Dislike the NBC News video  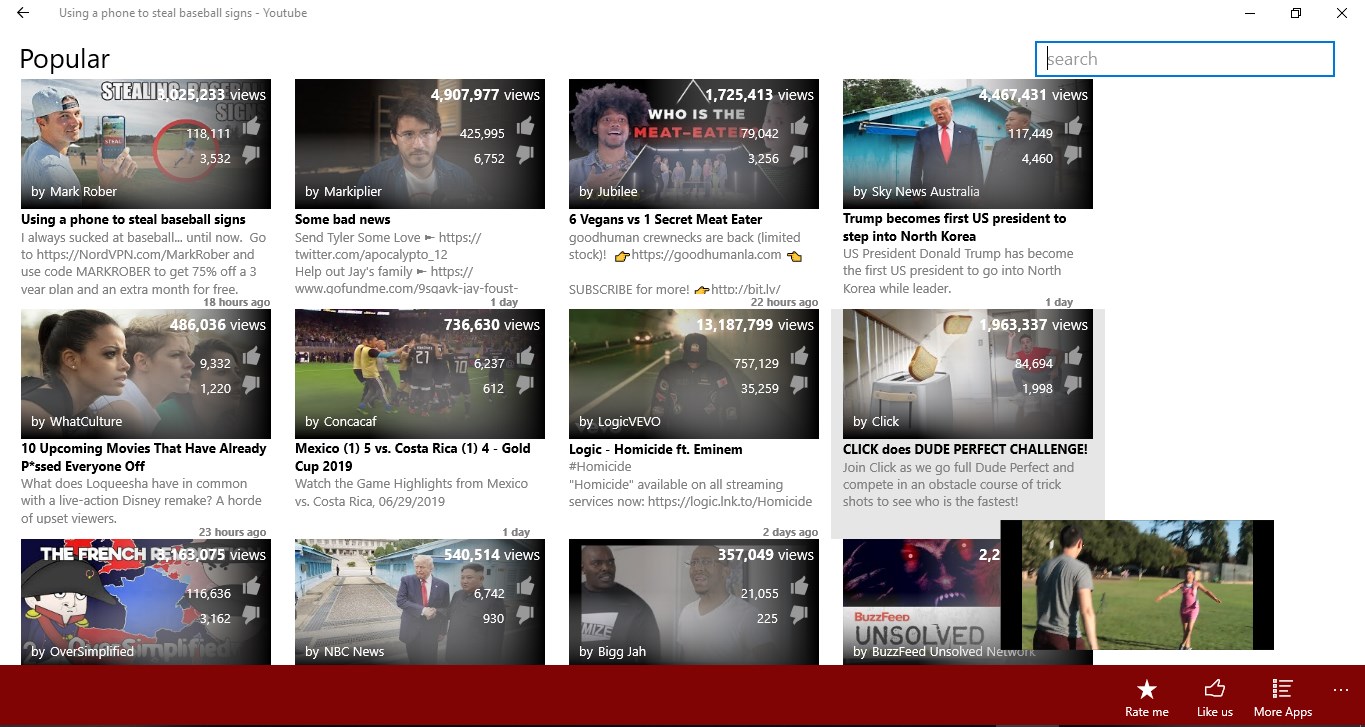click(525, 614)
